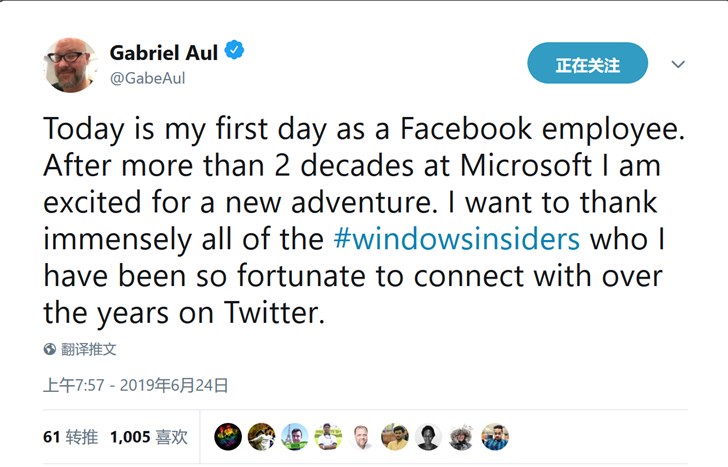Screen dimensions: 728x467
Task: Open the second liker avatar from left
Action: (x=262, y=437)
